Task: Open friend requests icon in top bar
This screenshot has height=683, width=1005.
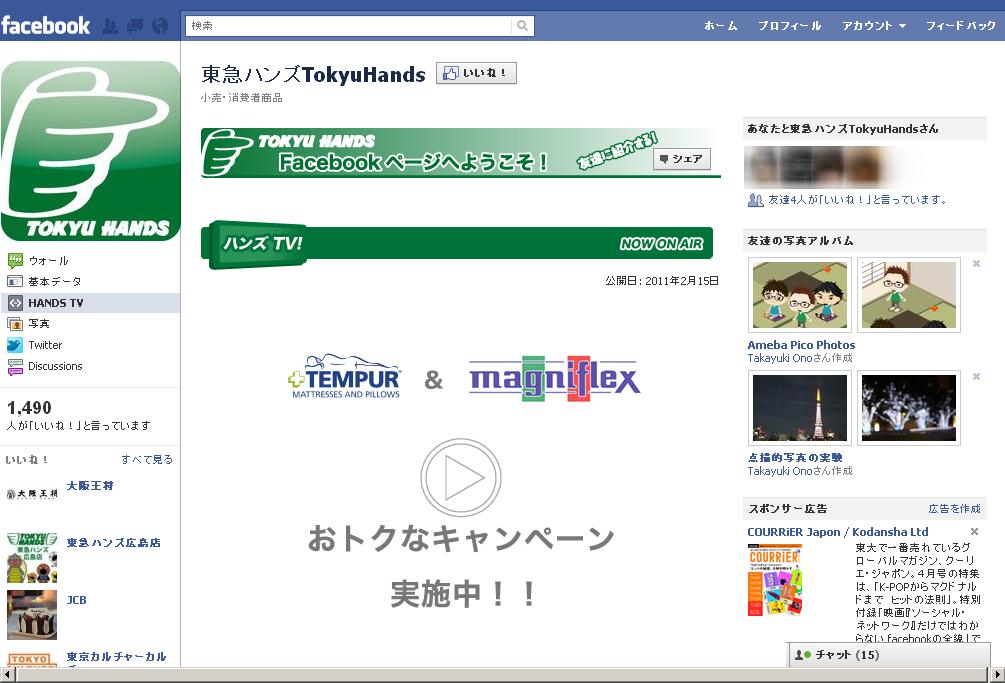Action: [110, 26]
